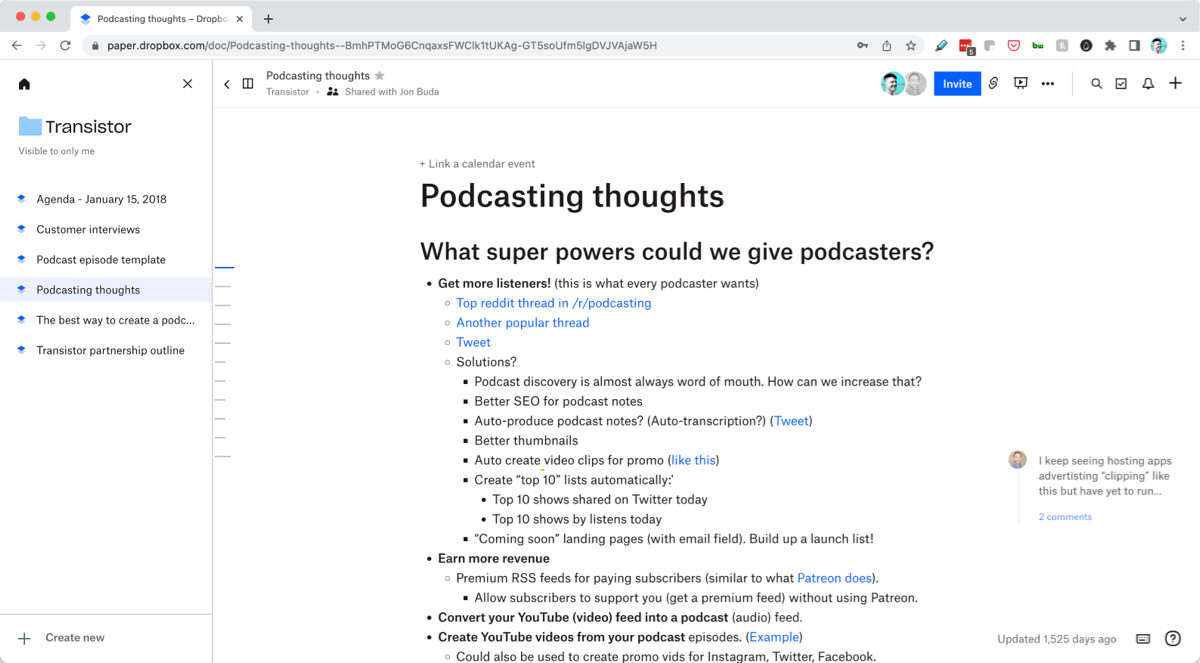Screen dimensions: 1200x663
Task: Open Transistor partnership outline document
Action: pos(110,351)
